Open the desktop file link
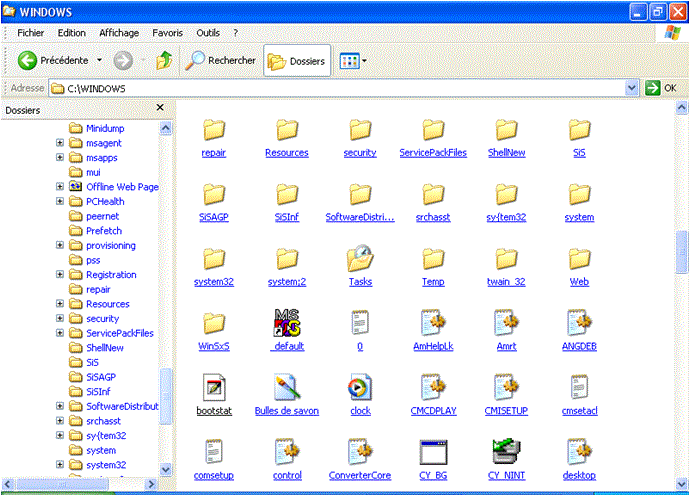 click(x=579, y=475)
